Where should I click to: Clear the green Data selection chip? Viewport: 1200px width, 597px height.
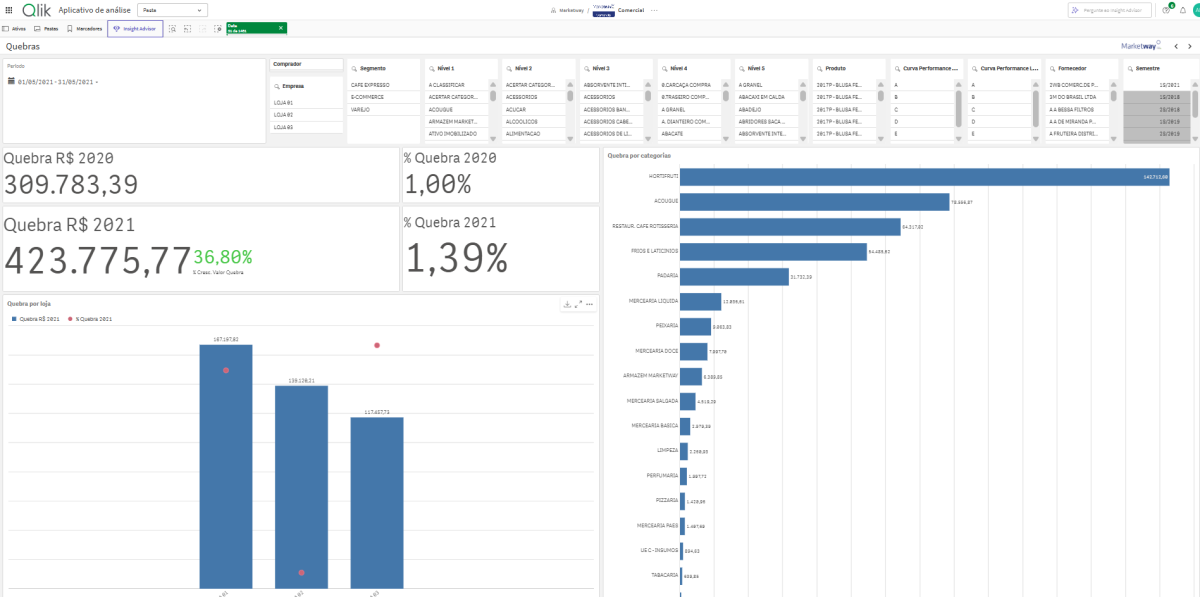coord(281,28)
